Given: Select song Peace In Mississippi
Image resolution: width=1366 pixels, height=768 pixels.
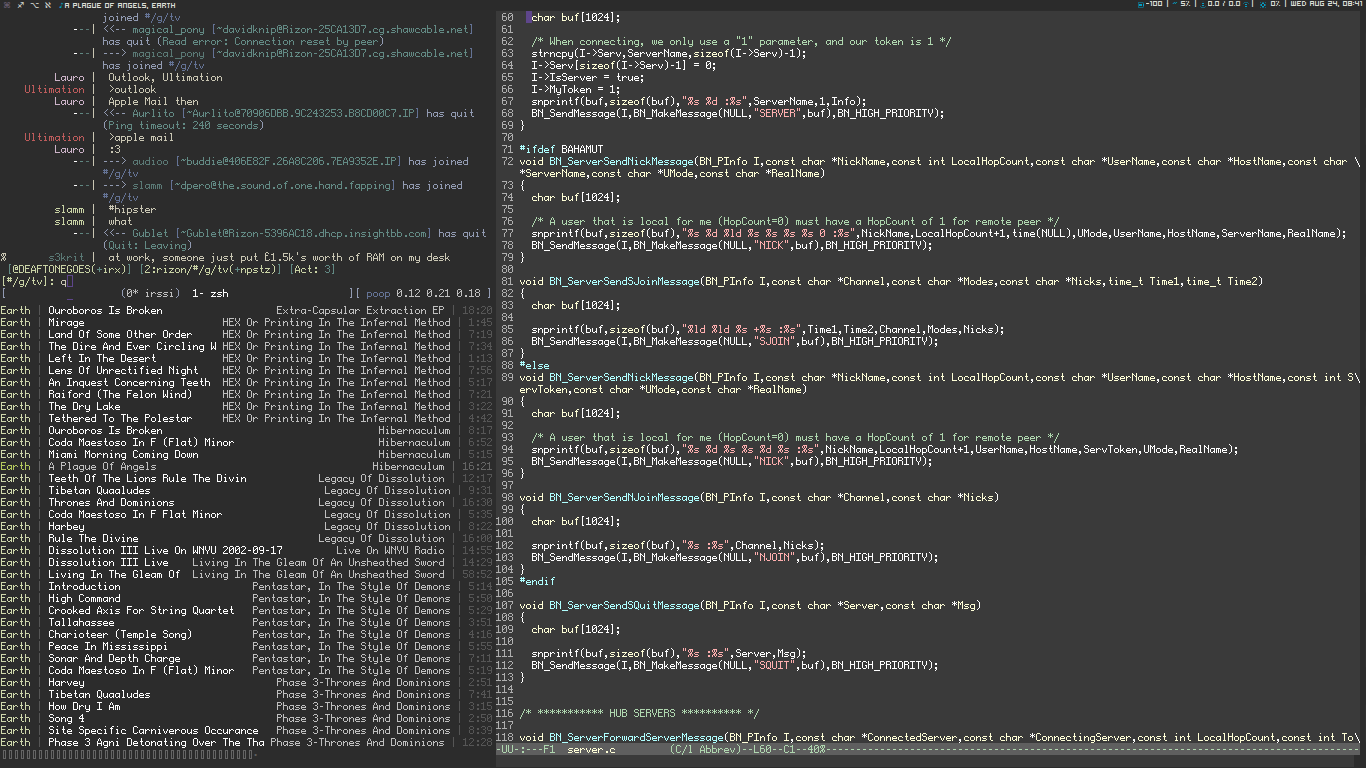Looking at the screenshot, I should 246,647.
